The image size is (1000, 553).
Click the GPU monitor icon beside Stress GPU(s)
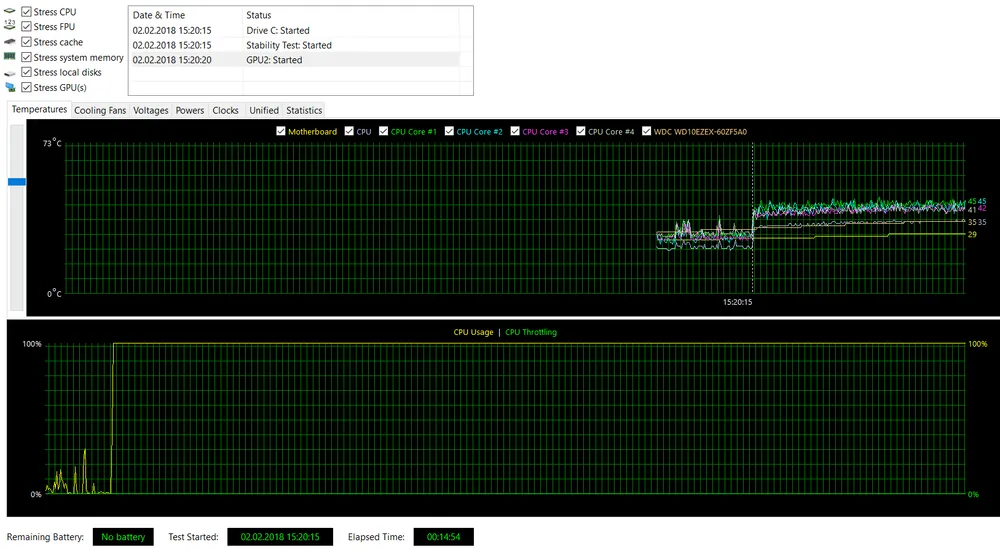[x=9, y=88]
